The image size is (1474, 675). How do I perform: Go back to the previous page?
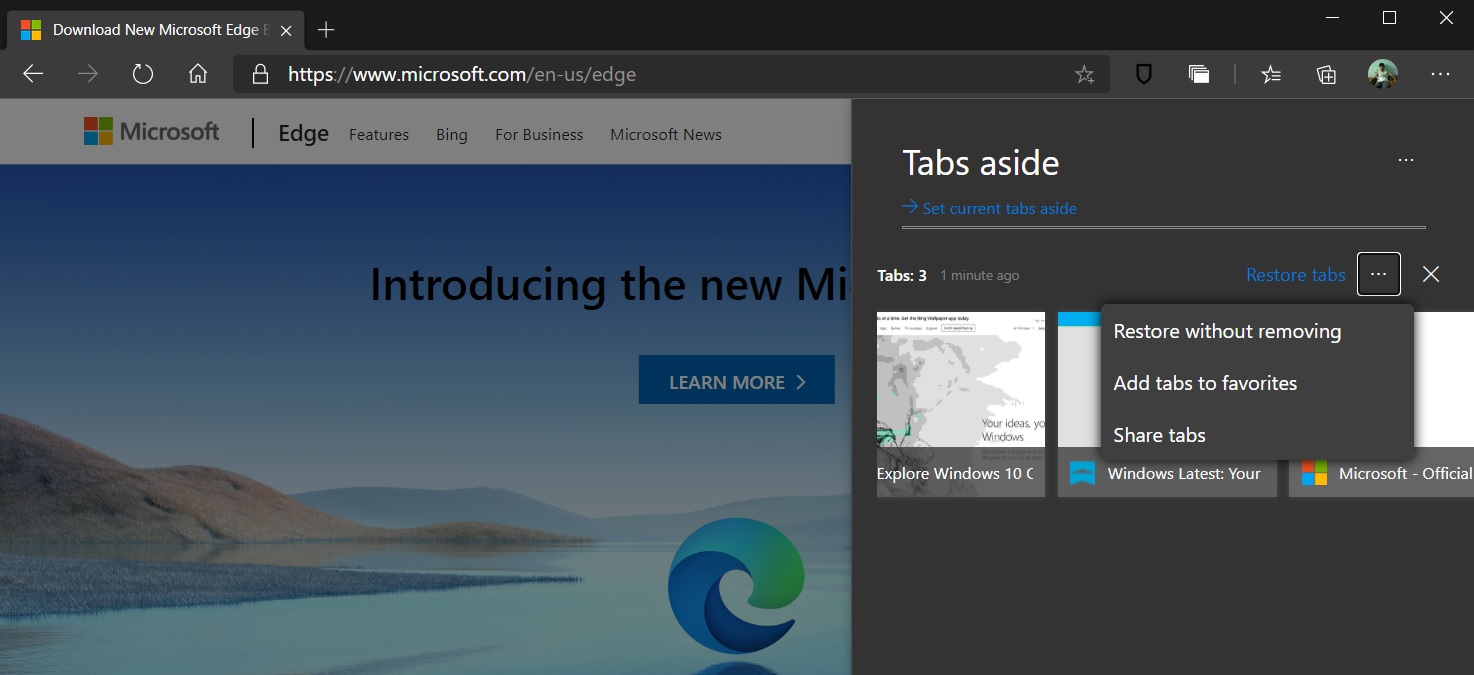pos(33,74)
